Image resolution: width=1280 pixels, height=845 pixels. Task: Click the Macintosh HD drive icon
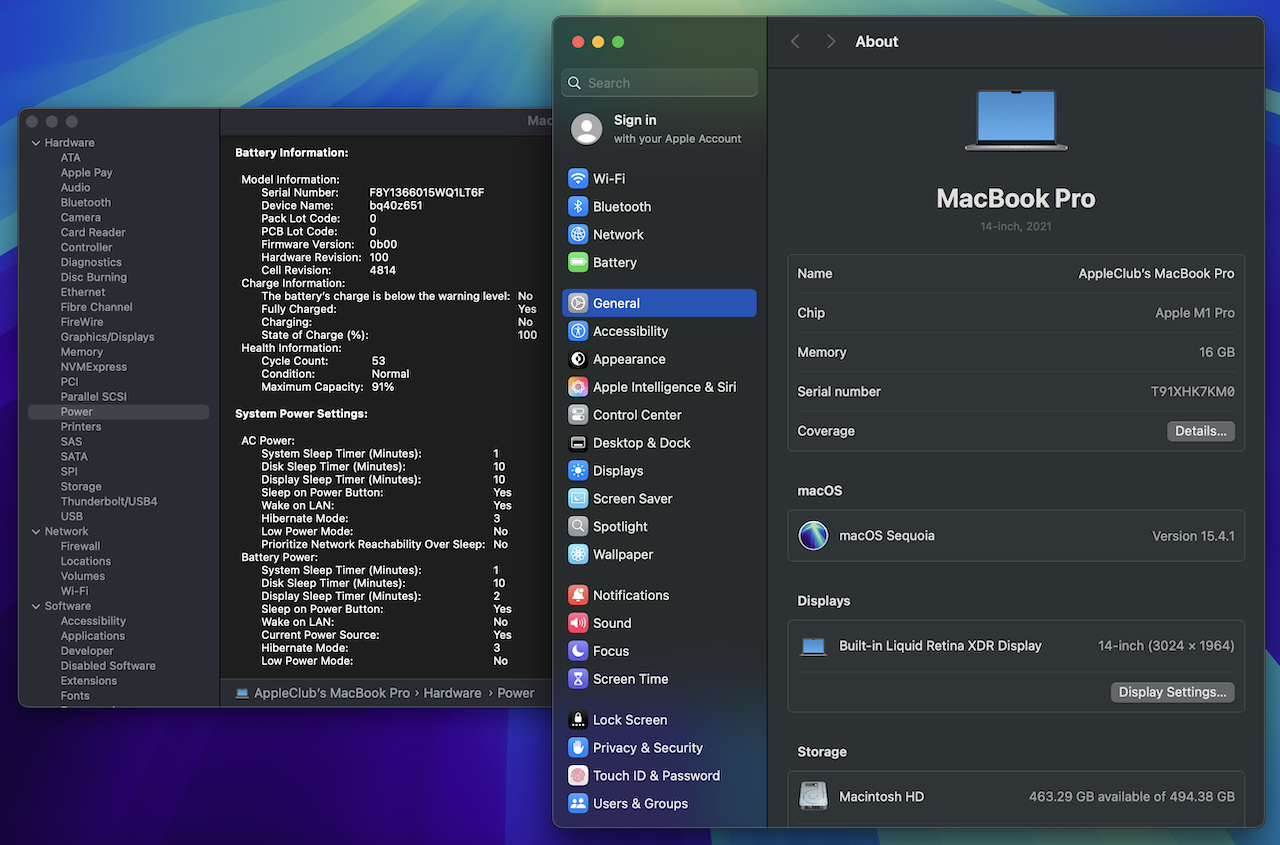pos(813,796)
